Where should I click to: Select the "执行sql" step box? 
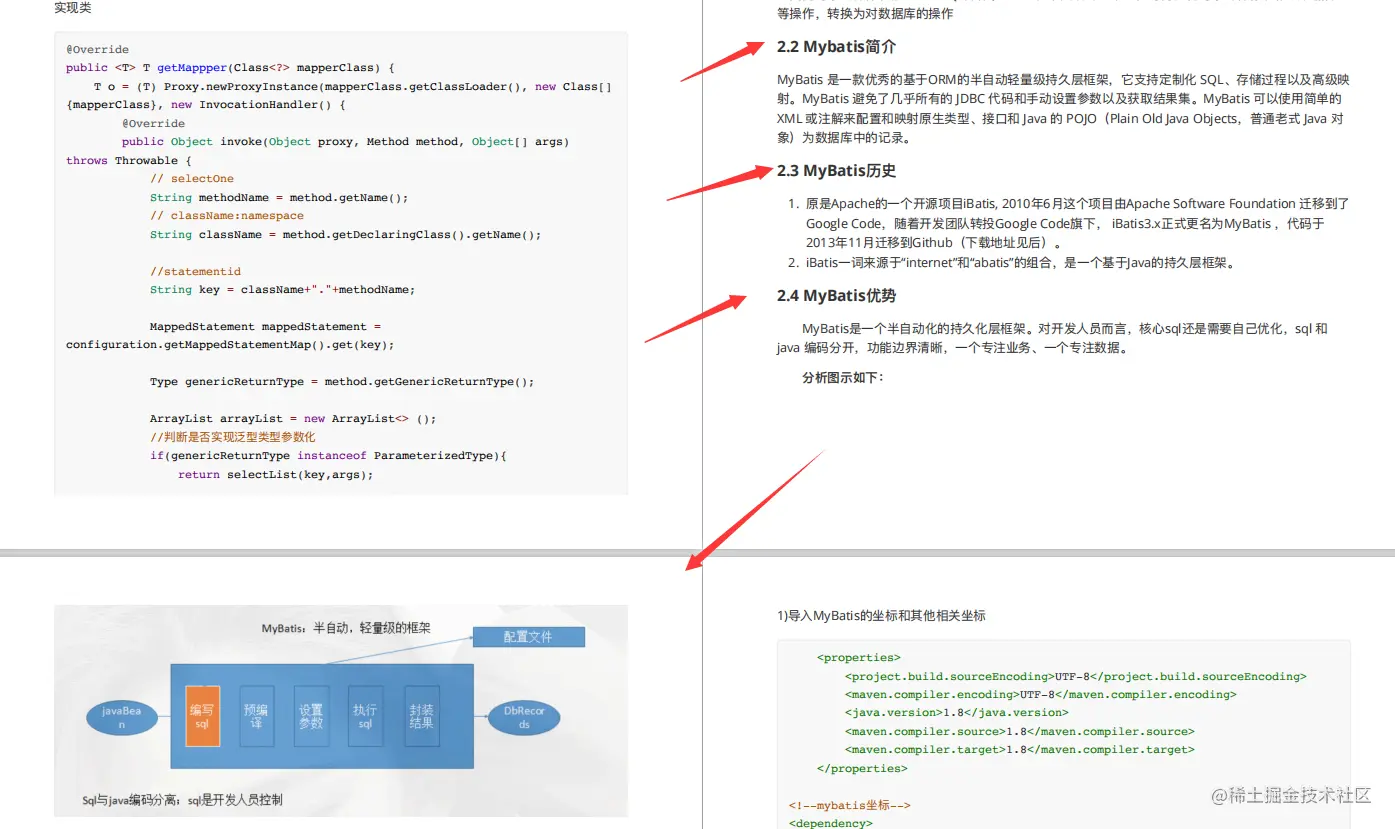pos(365,717)
